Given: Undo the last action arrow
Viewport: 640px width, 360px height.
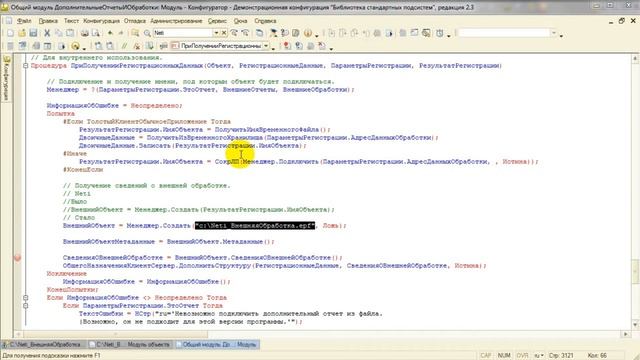Looking at the screenshot, I should coord(110,33).
